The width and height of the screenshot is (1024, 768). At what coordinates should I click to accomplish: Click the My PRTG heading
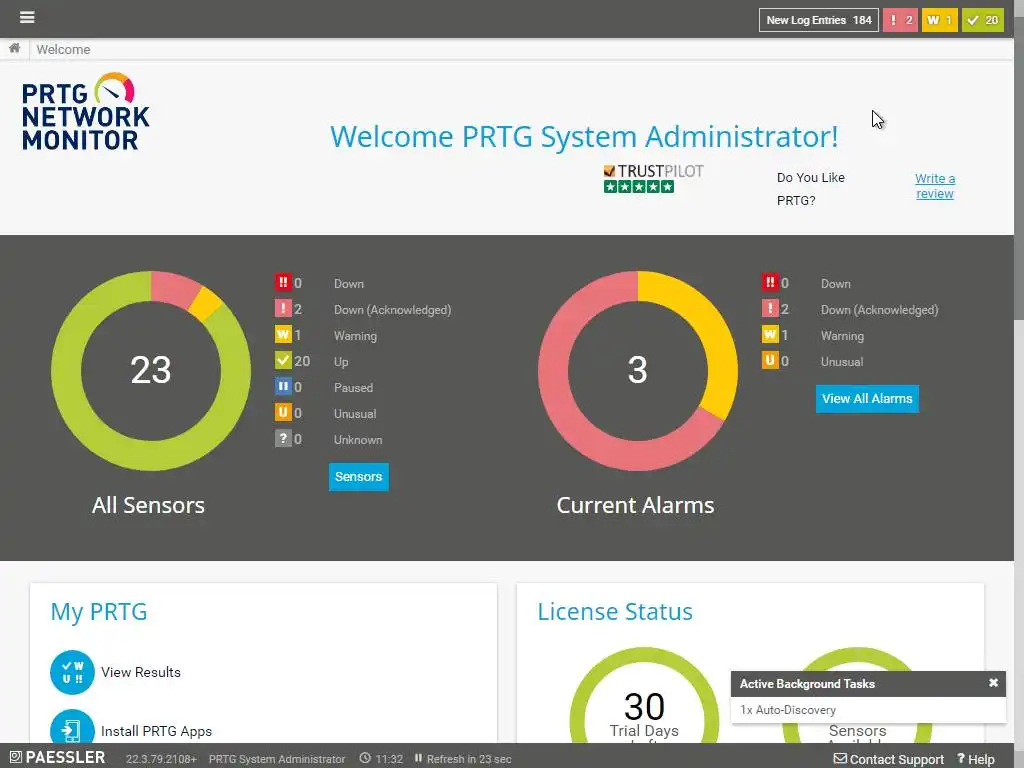[x=99, y=612]
